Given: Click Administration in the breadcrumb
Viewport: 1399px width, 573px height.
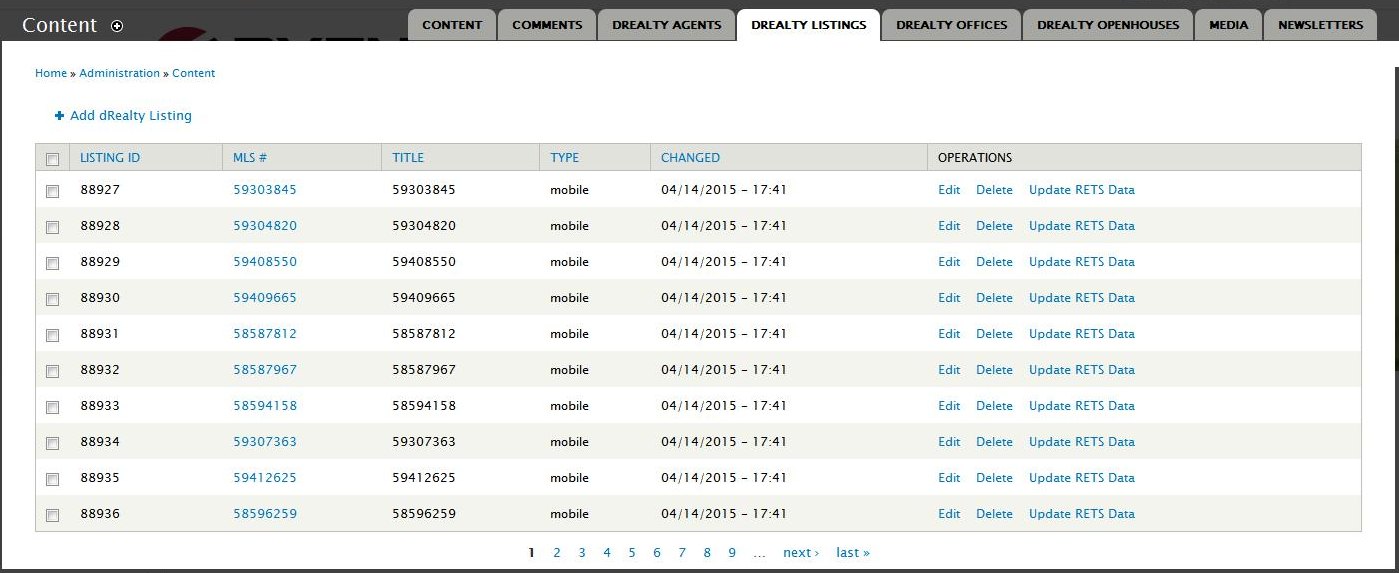Looking at the screenshot, I should click(120, 73).
